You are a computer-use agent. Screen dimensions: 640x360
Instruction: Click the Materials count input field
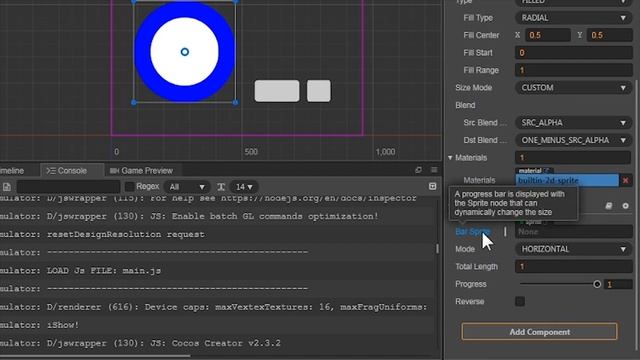[573, 158]
